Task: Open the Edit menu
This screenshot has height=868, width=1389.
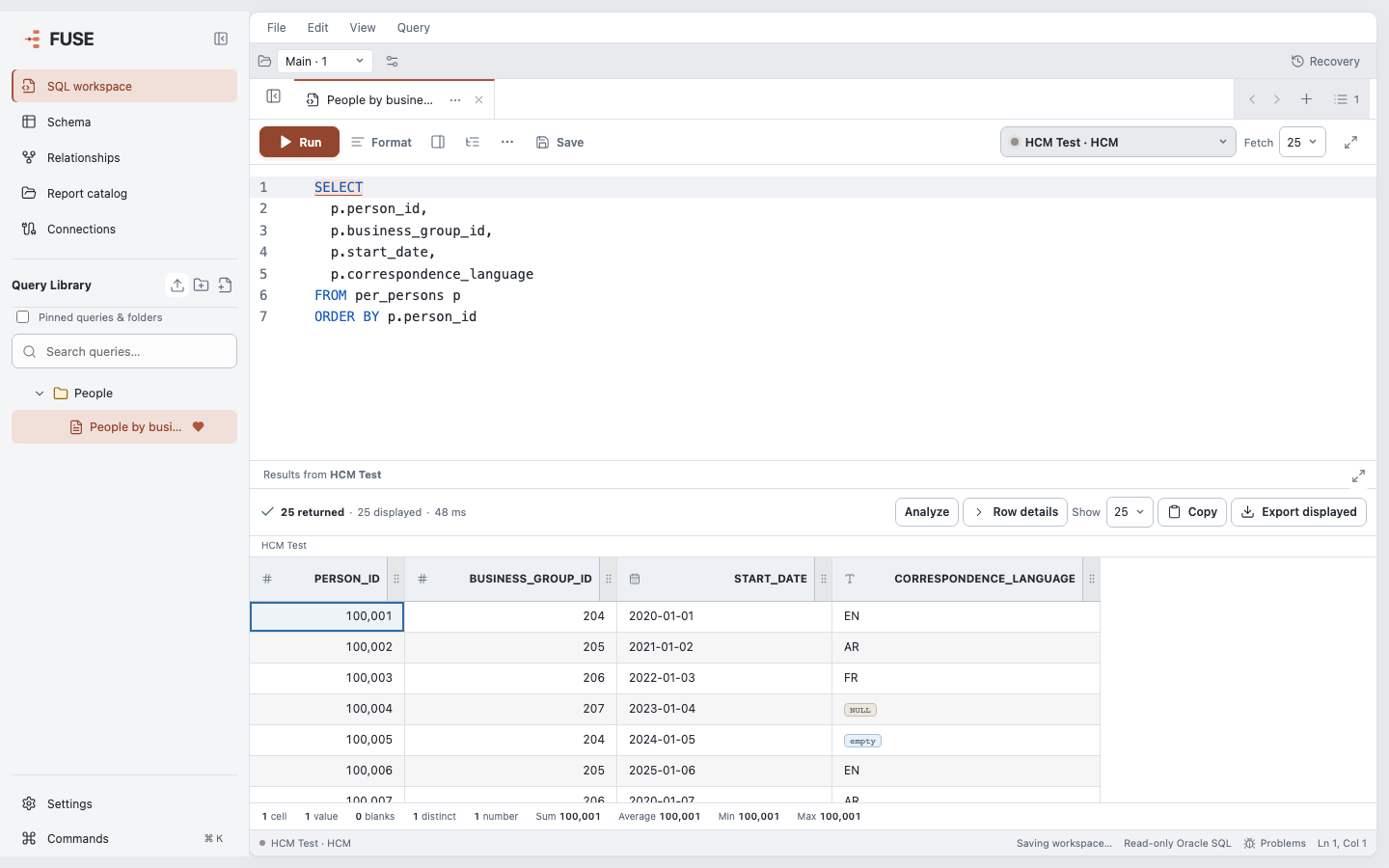Action: point(318,27)
